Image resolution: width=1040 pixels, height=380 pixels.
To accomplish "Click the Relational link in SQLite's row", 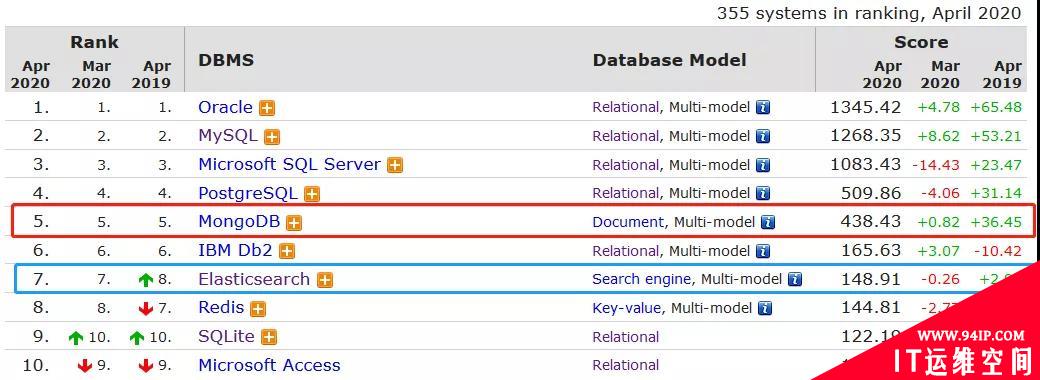I will click(625, 337).
